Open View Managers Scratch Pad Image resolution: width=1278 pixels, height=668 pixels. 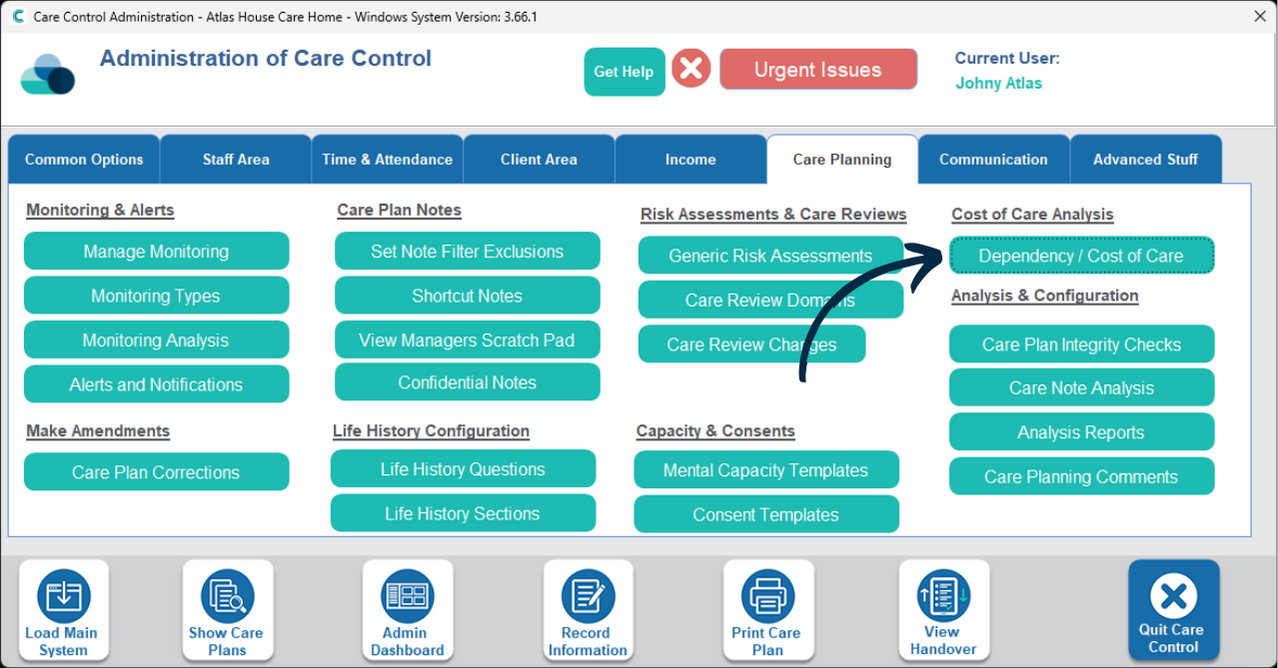466,340
